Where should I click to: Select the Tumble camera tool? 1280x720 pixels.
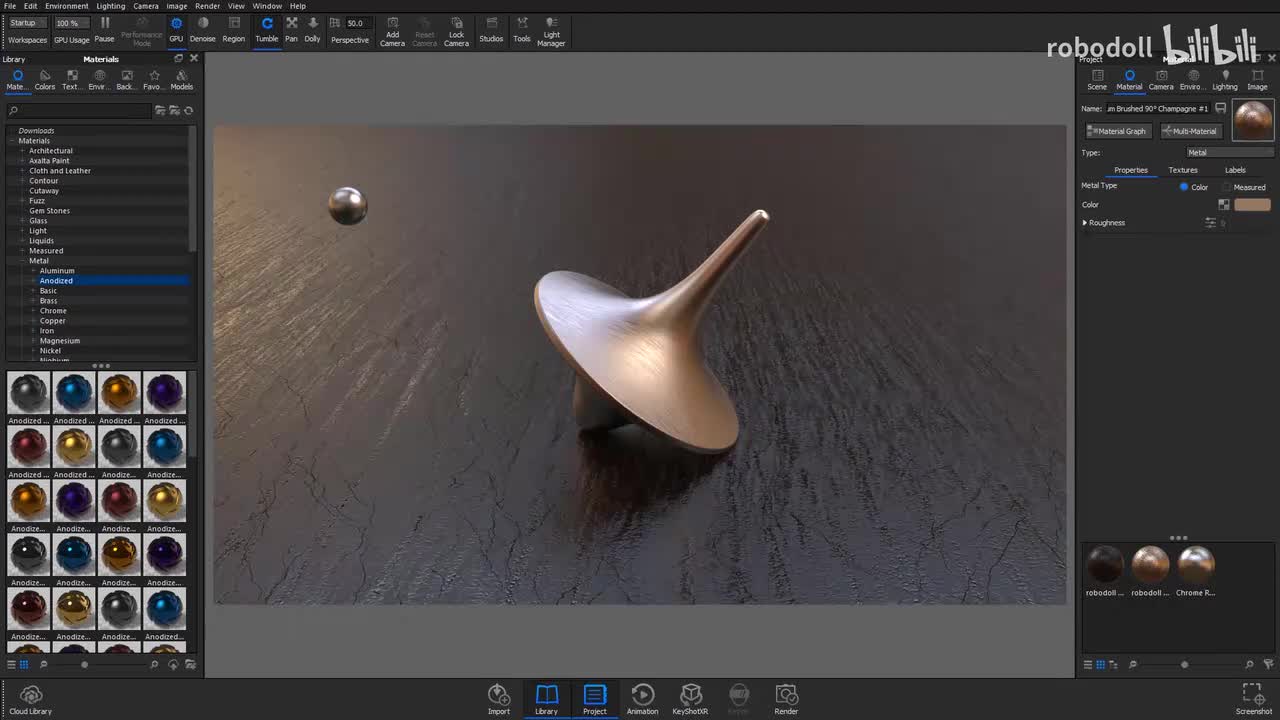pyautogui.click(x=266, y=30)
